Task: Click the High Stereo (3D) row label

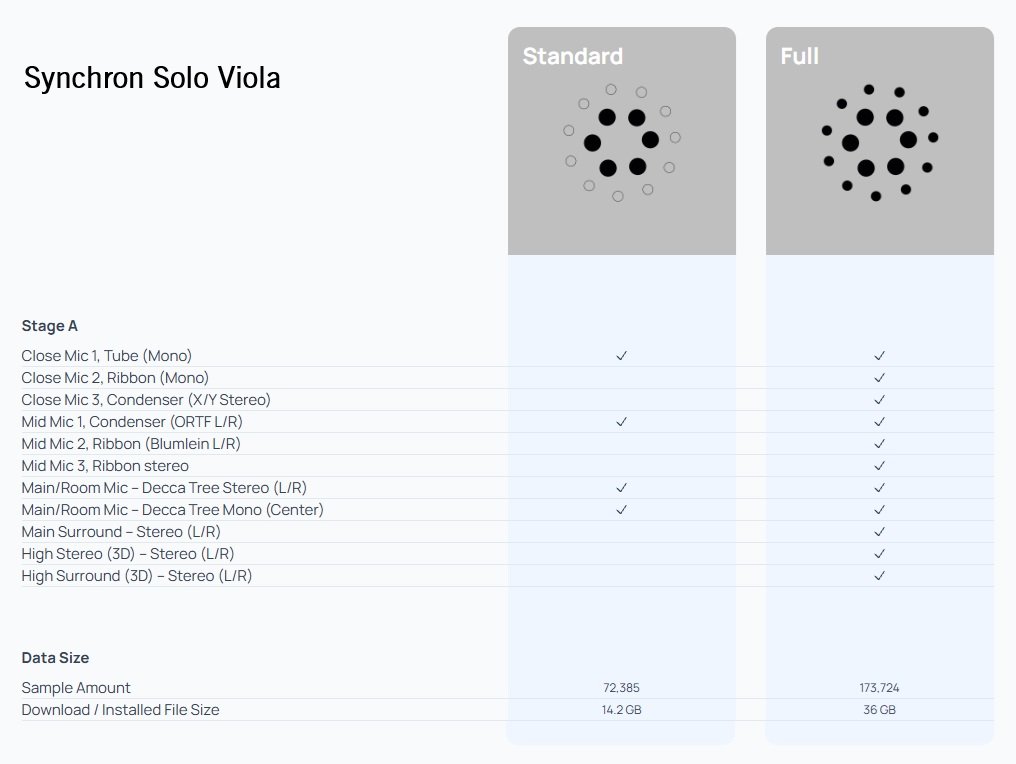Action: pos(128,554)
